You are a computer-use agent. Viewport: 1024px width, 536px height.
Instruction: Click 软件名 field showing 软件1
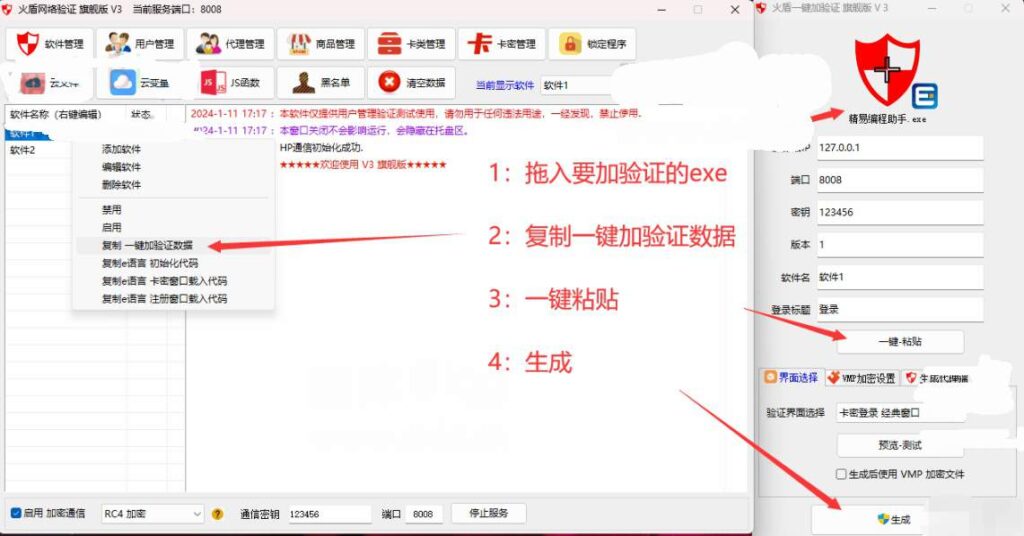tap(900, 277)
